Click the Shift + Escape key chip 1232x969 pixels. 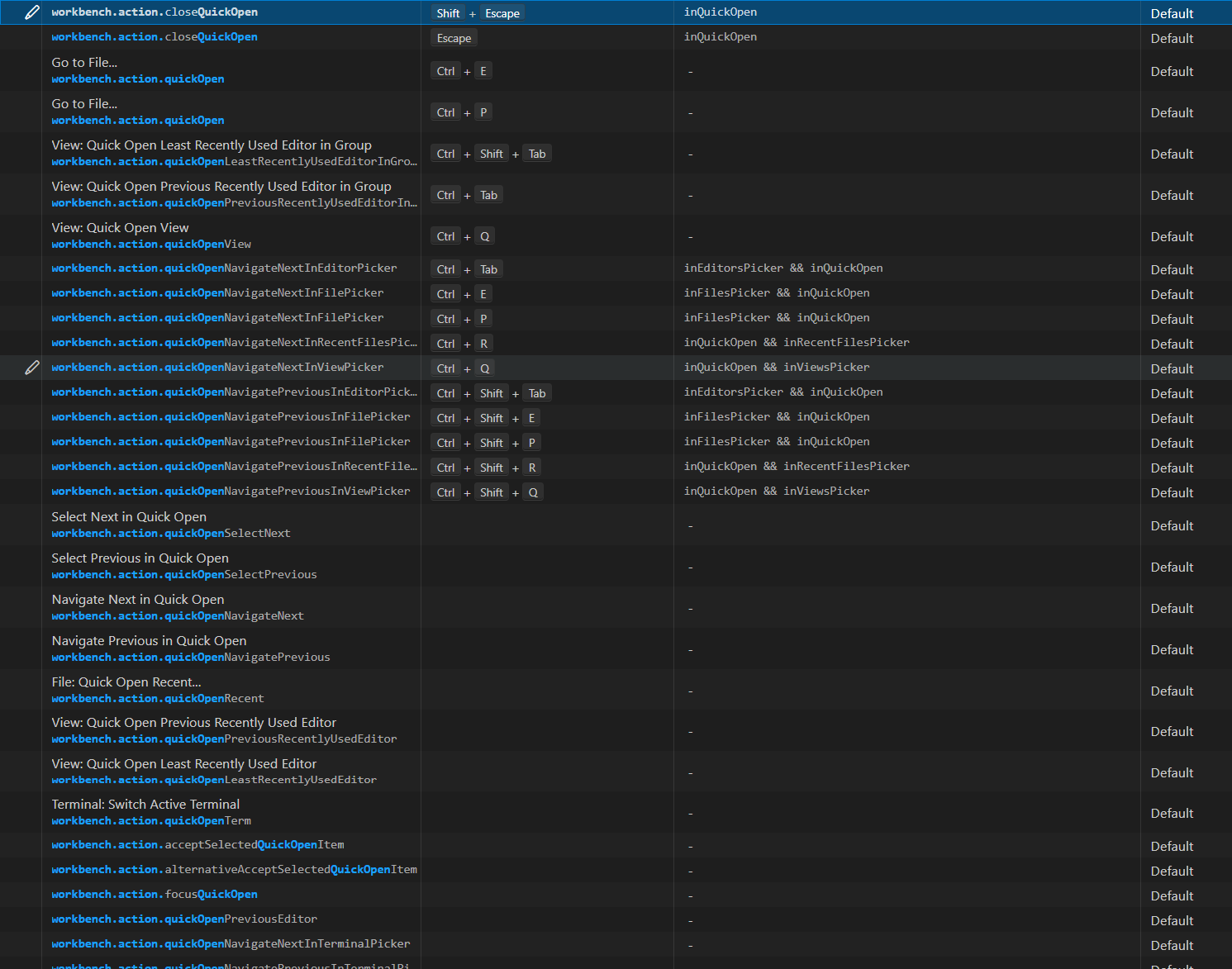click(x=479, y=12)
